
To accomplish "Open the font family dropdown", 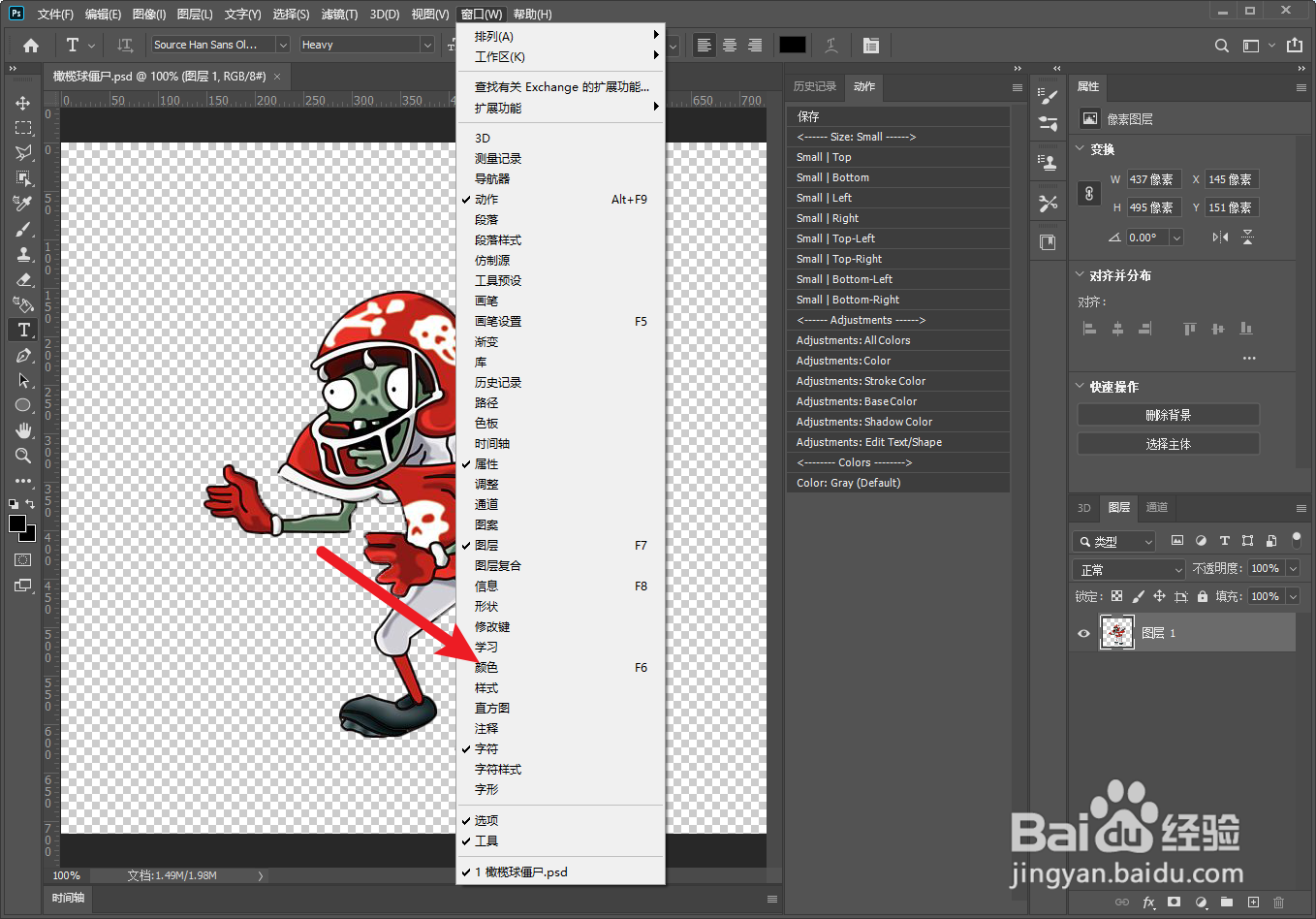I will pyautogui.click(x=283, y=45).
